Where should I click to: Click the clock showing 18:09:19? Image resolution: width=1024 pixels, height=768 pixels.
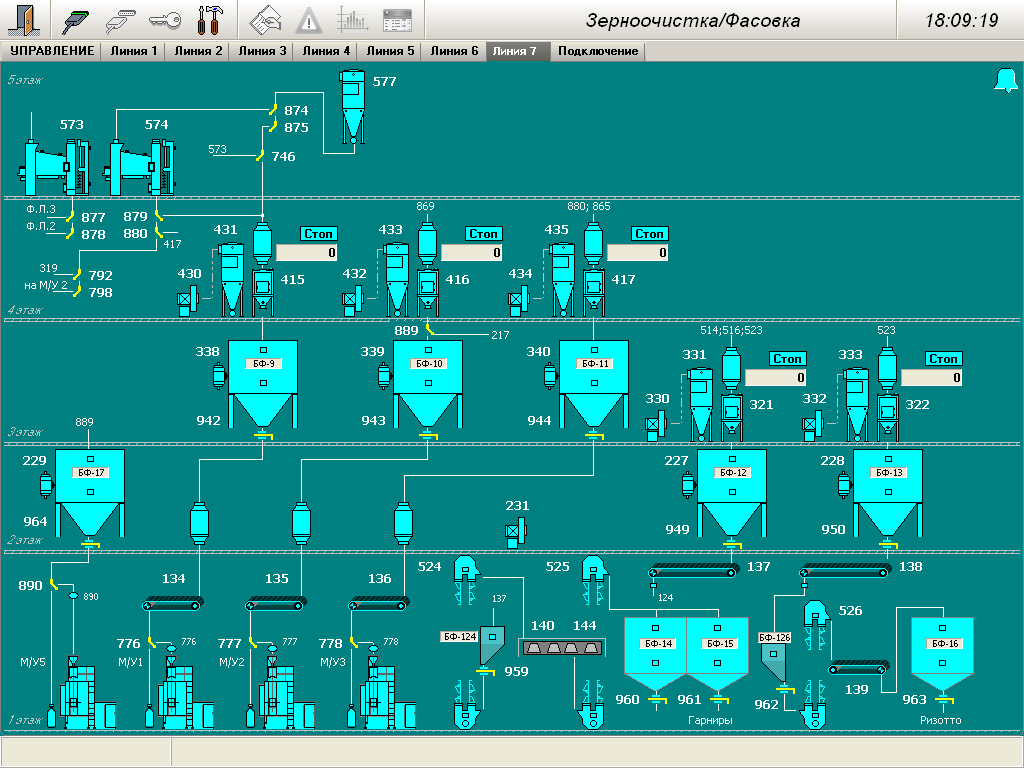pos(961,20)
